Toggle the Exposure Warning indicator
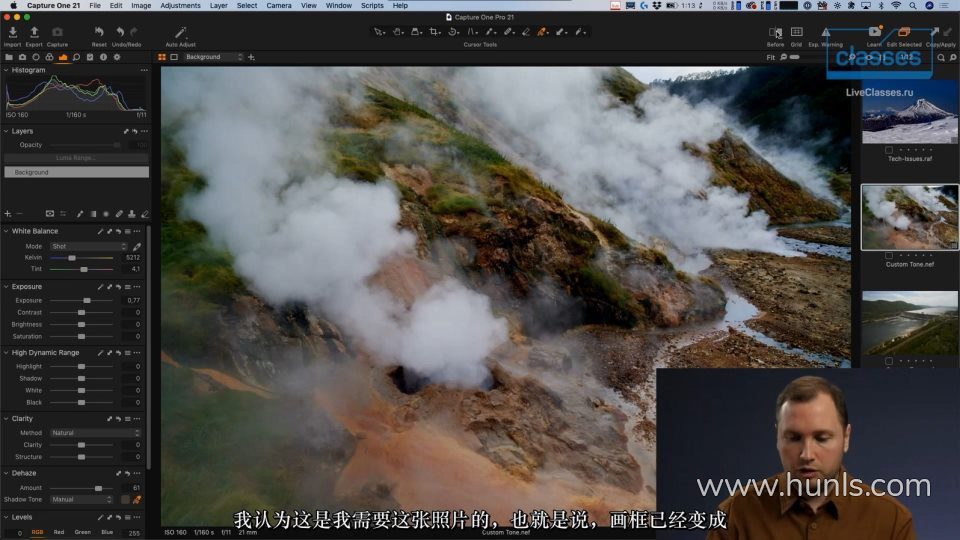The image size is (960, 540). 826,33
